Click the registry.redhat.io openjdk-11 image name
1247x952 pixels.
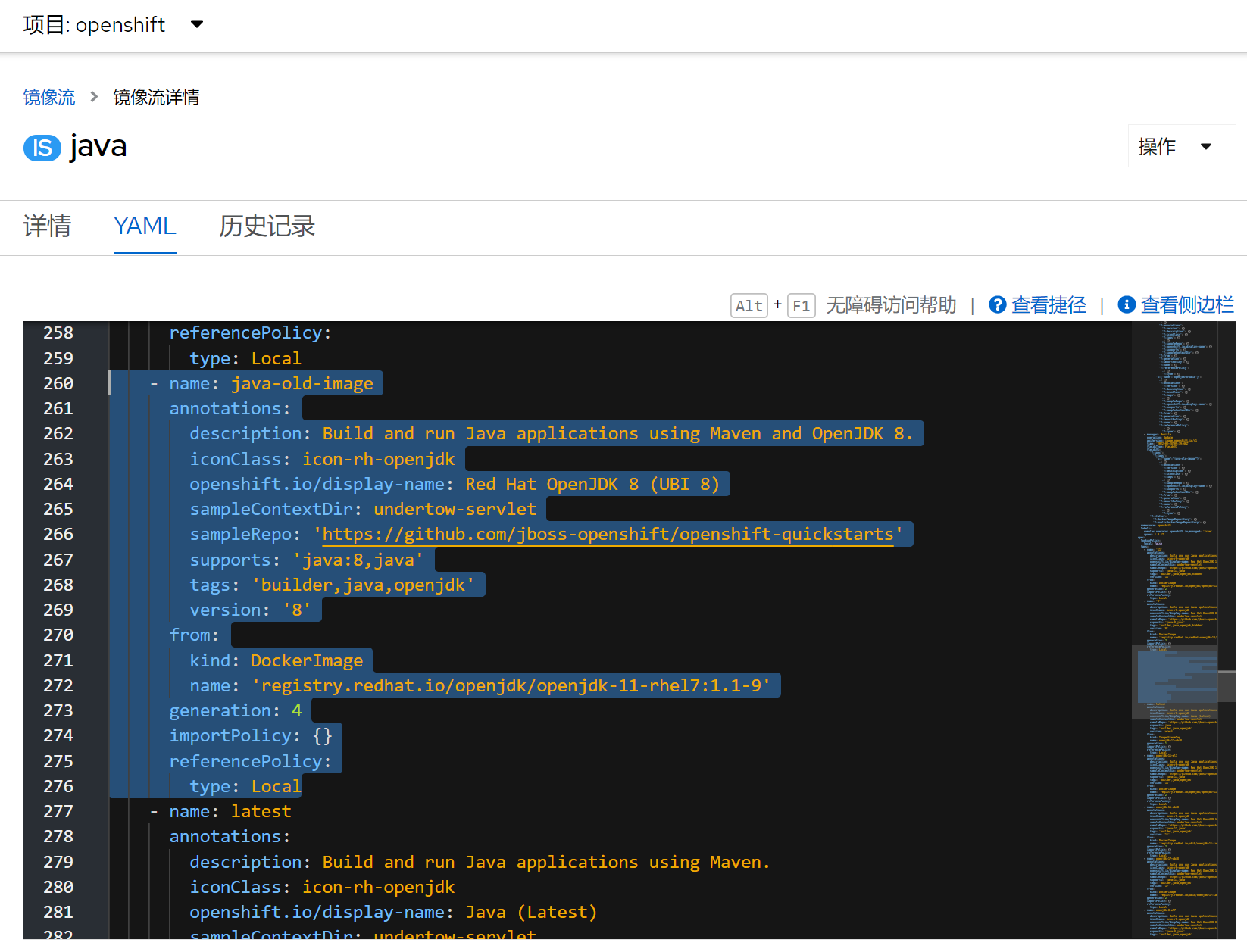(511, 686)
